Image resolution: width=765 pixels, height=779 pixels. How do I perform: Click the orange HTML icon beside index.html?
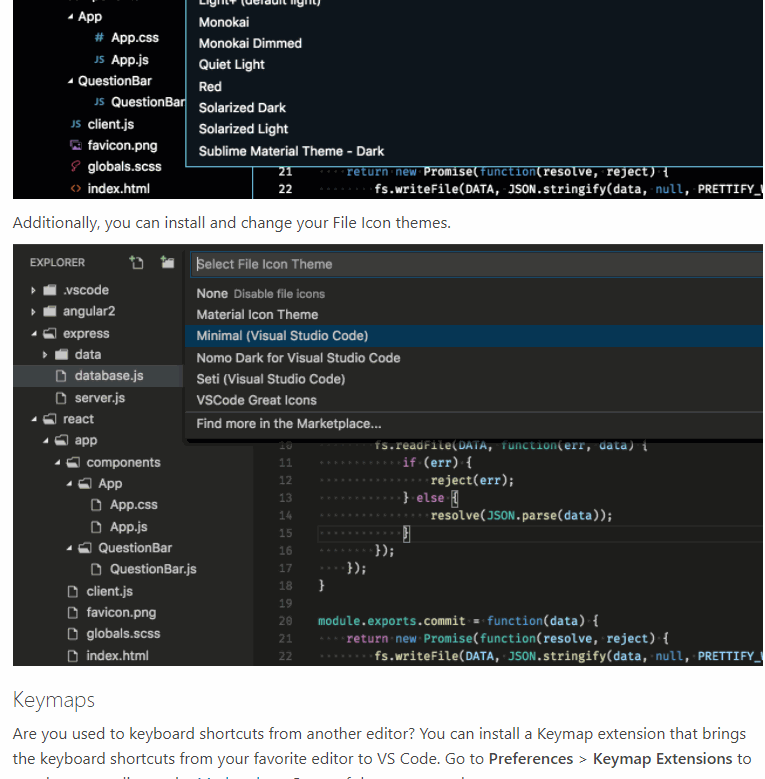pos(76,188)
